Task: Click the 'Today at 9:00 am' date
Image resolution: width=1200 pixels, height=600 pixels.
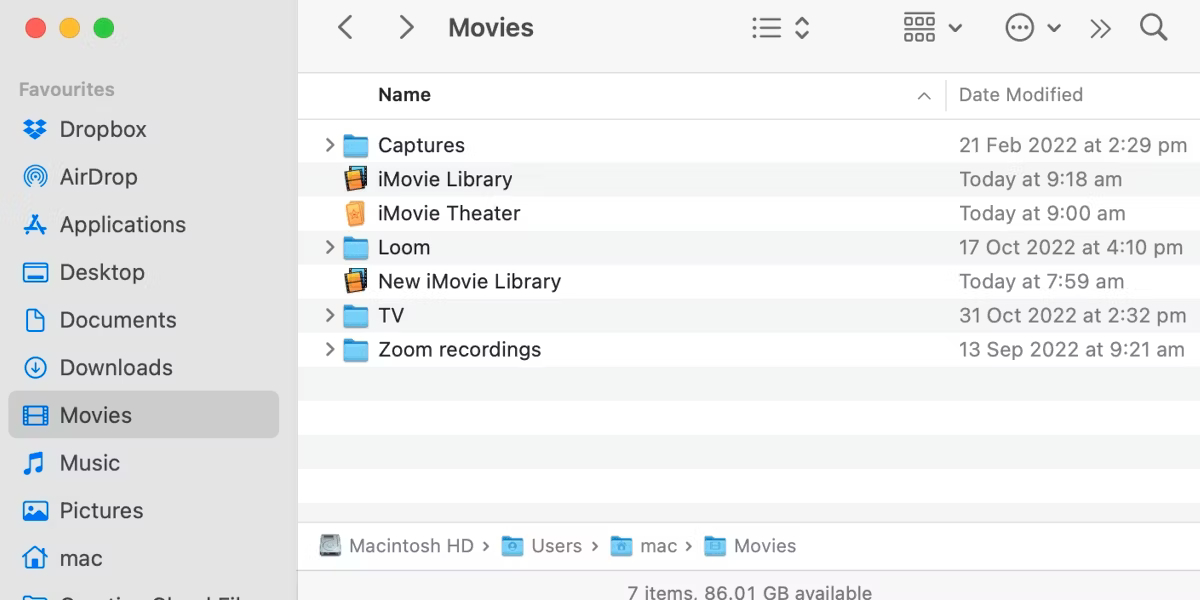Action: pos(1042,213)
